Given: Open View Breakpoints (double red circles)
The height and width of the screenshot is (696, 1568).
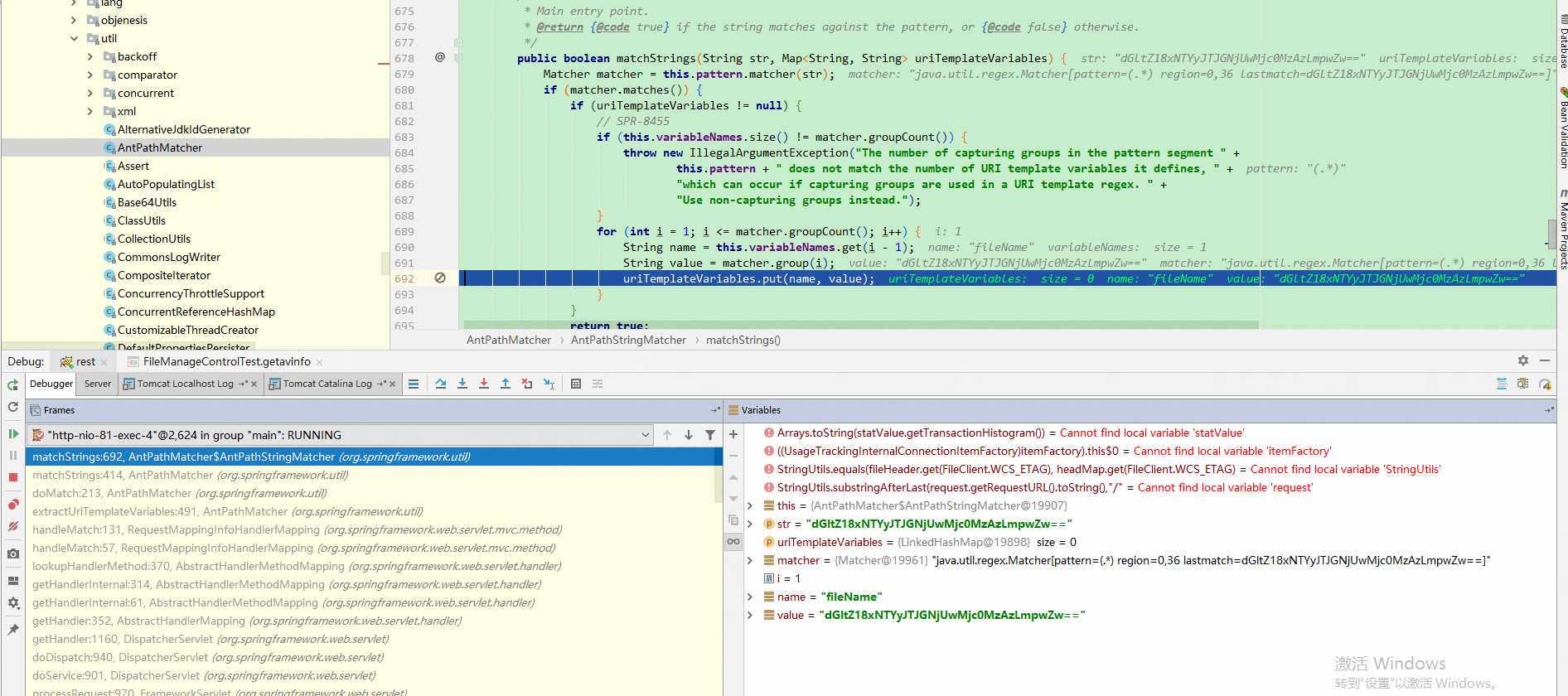Looking at the screenshot, I should click(x=13, y=505).
